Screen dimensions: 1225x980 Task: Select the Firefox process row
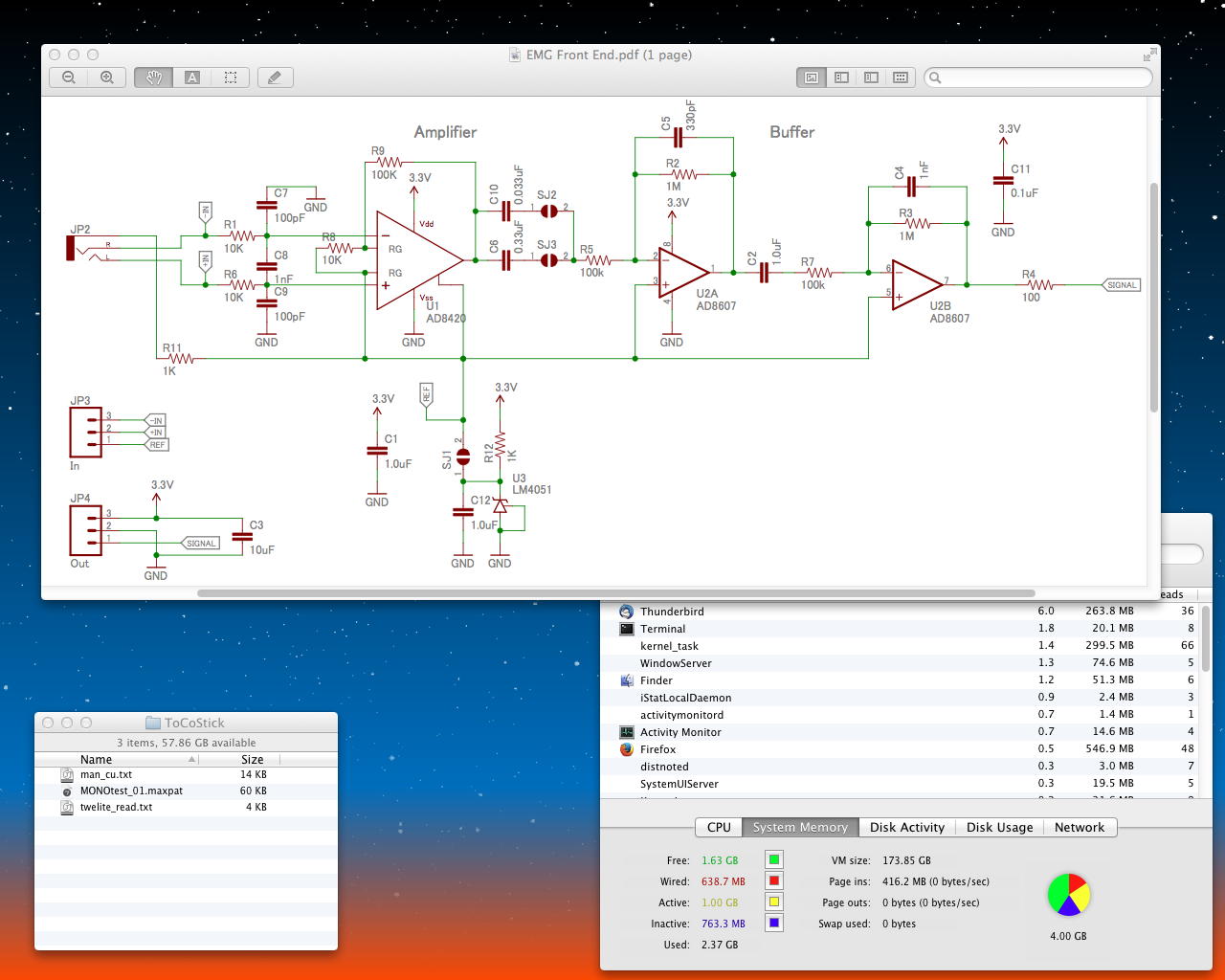coord(657,749)
